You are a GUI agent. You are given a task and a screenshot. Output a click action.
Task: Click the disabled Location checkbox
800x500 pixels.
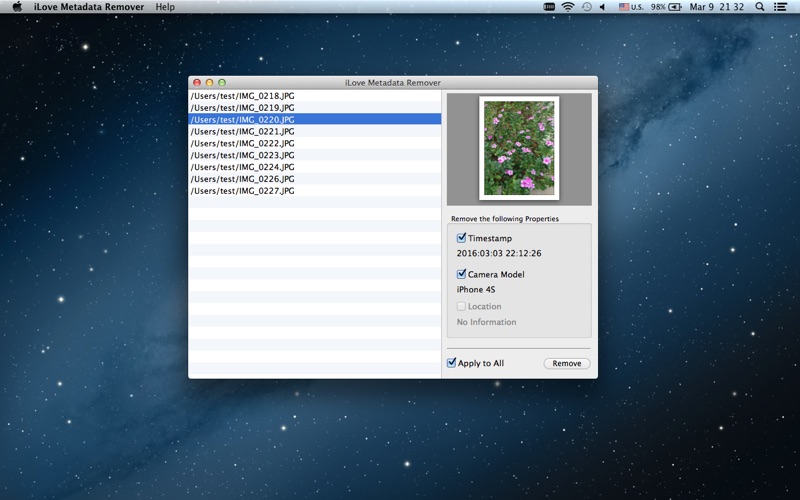point(461,306)
